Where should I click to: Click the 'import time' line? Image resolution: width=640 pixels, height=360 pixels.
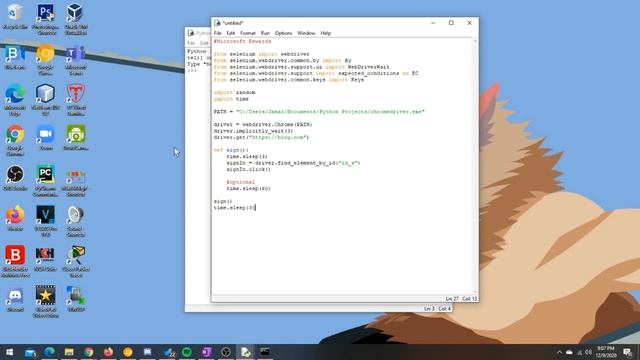tap(231, 99)
